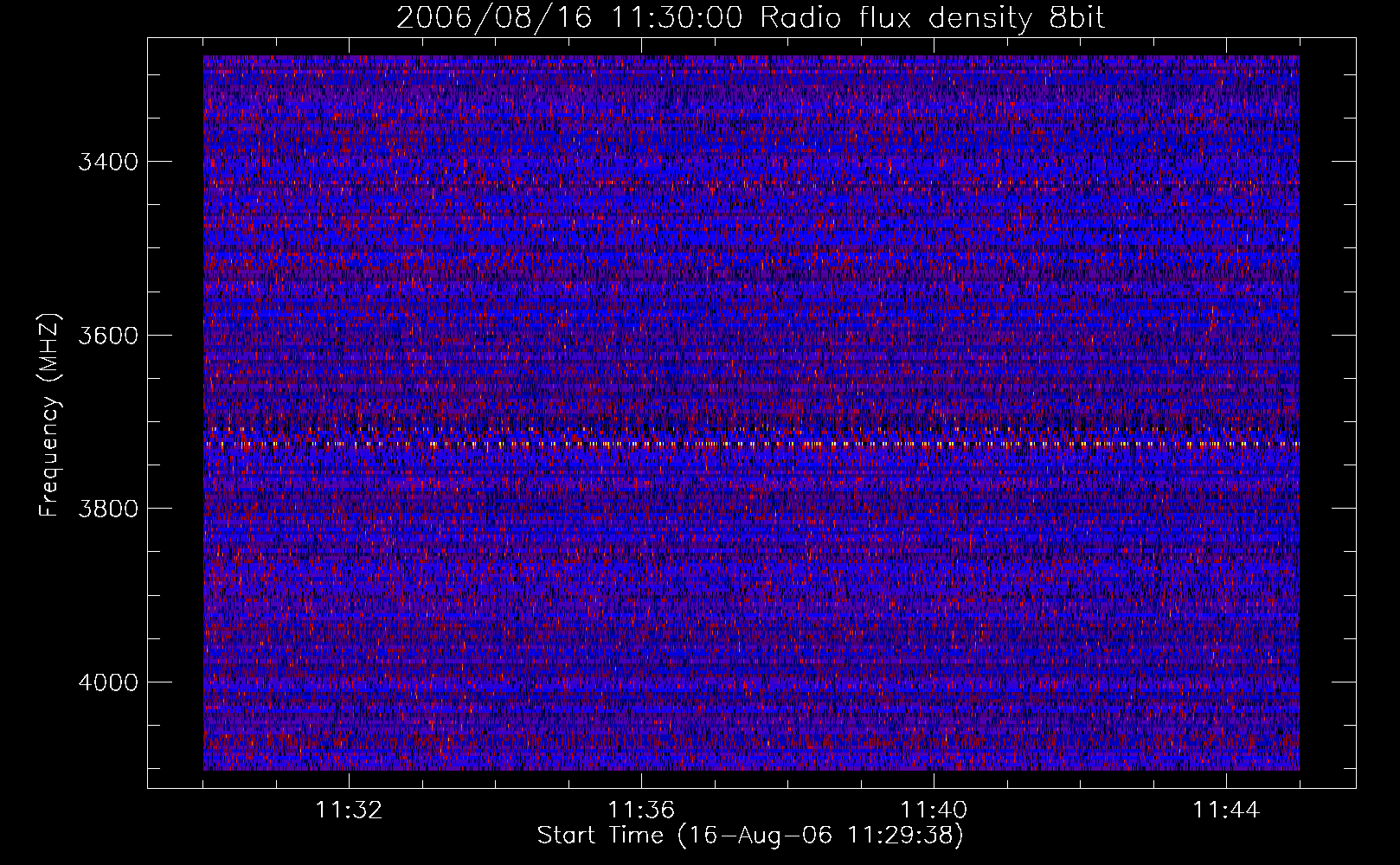This screenshot has width=1400, height=865.
Task: Select the 'Start Time (16-Aug-06 11:29:38)' label
Action: (x=750, y=836)
